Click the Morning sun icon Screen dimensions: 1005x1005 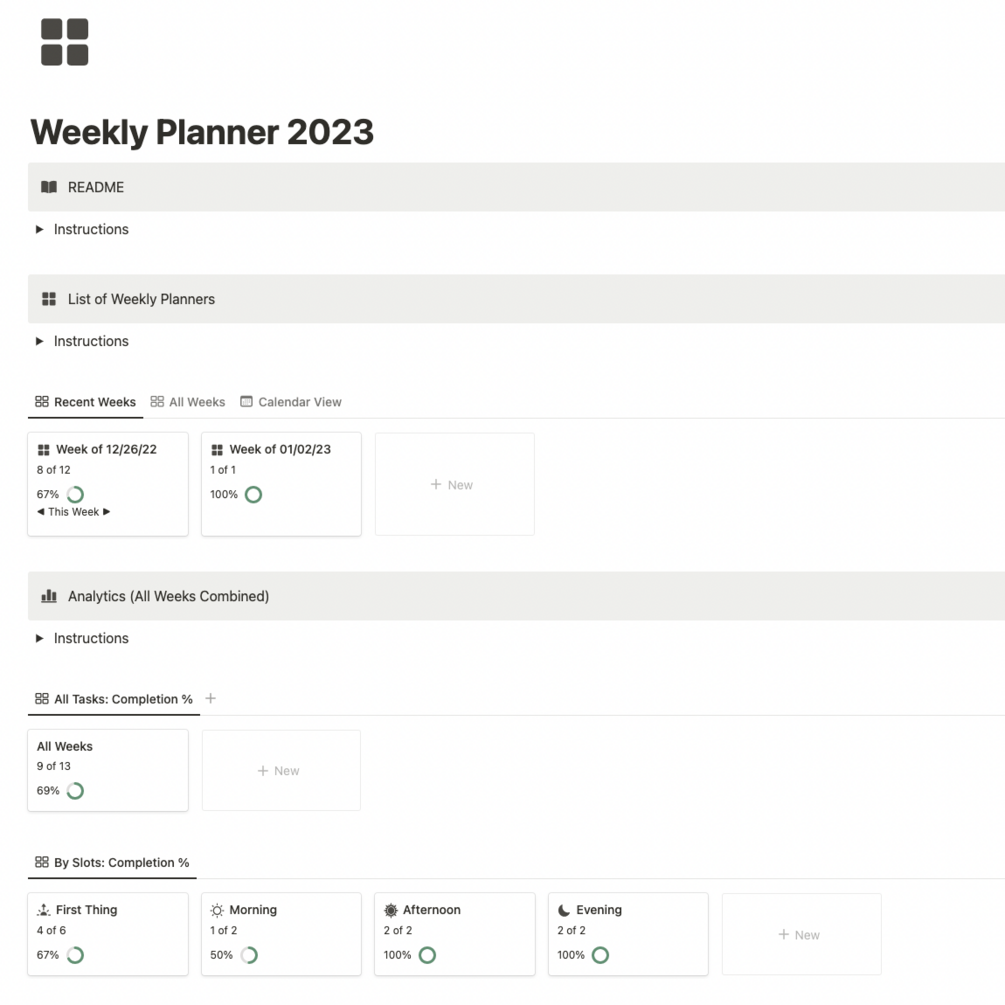click(x=217, y=910)
